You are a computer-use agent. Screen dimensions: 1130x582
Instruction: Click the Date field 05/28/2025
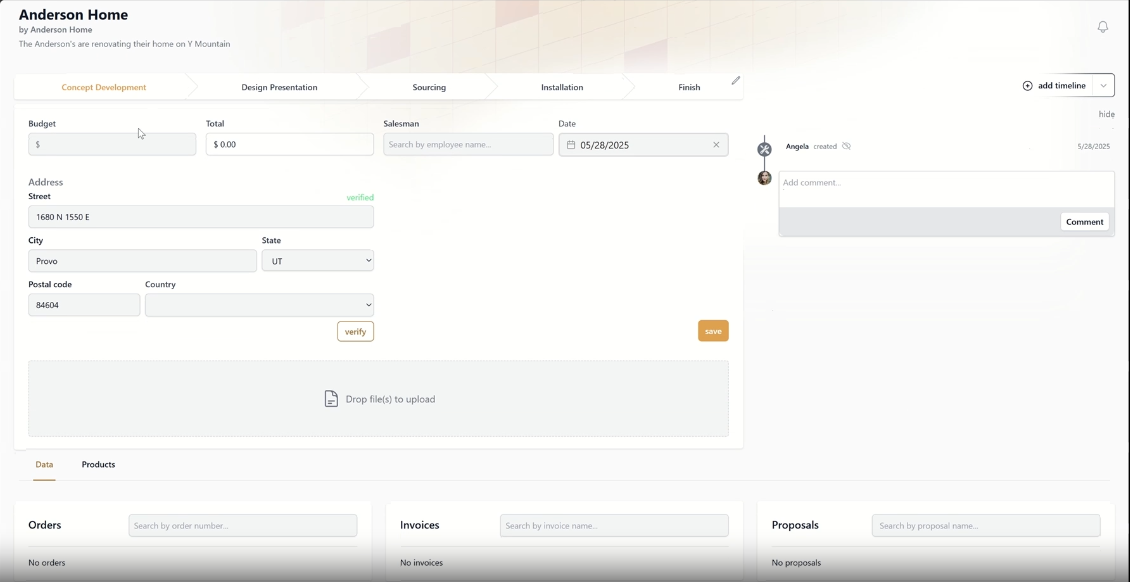coord(644,145)
